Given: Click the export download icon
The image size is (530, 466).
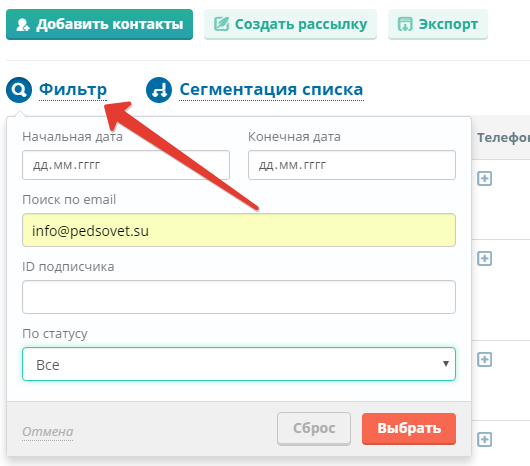Looking at the screenshot, I should (405, 24).
